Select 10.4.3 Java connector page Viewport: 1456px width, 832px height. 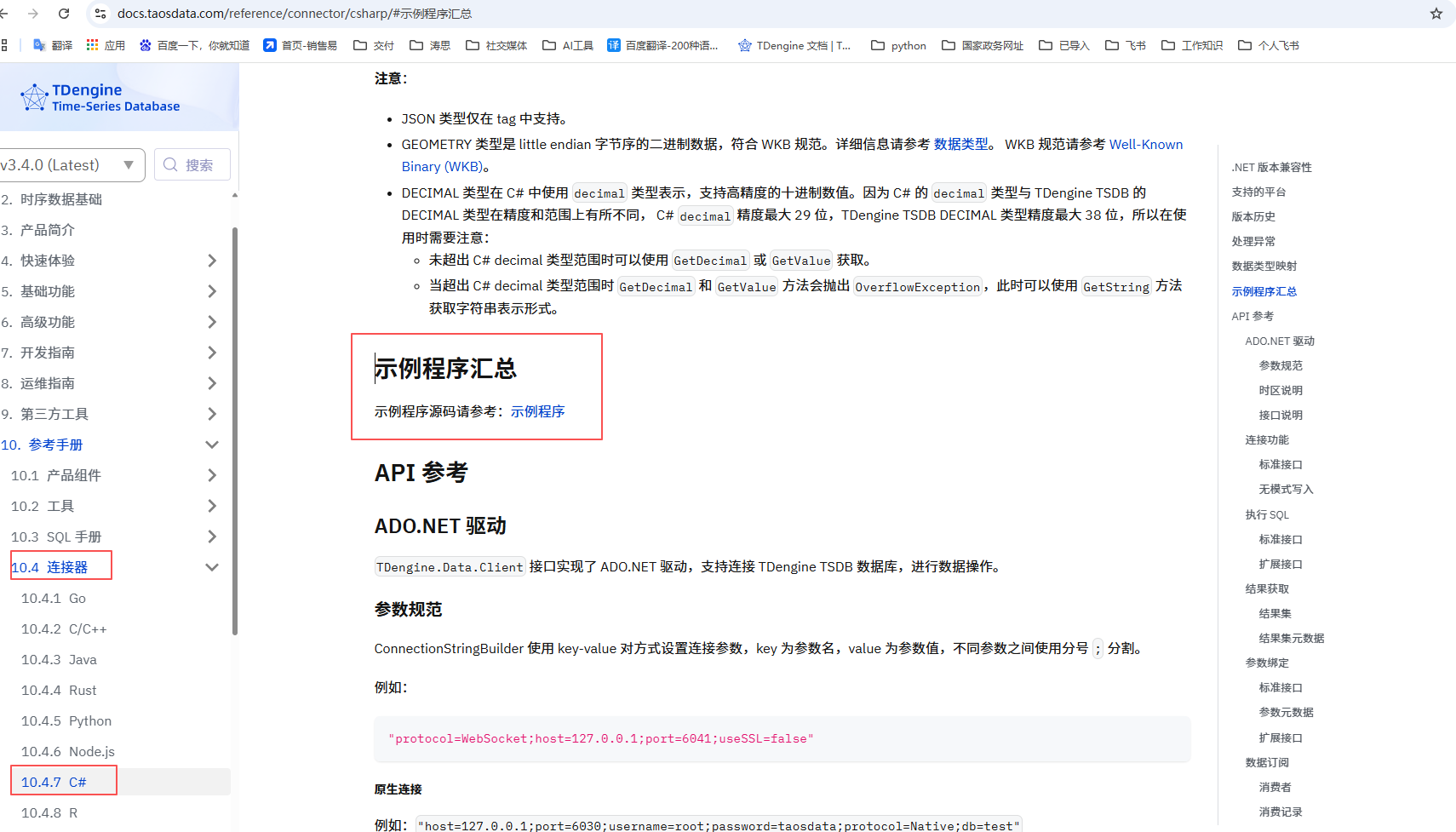click(59, 660)
